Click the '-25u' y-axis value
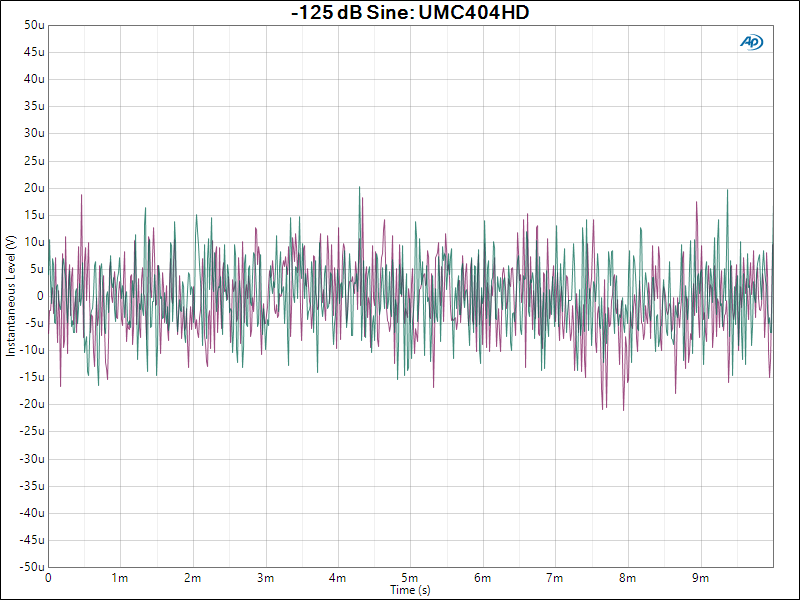800x600 pixels. tap(32, 432)
